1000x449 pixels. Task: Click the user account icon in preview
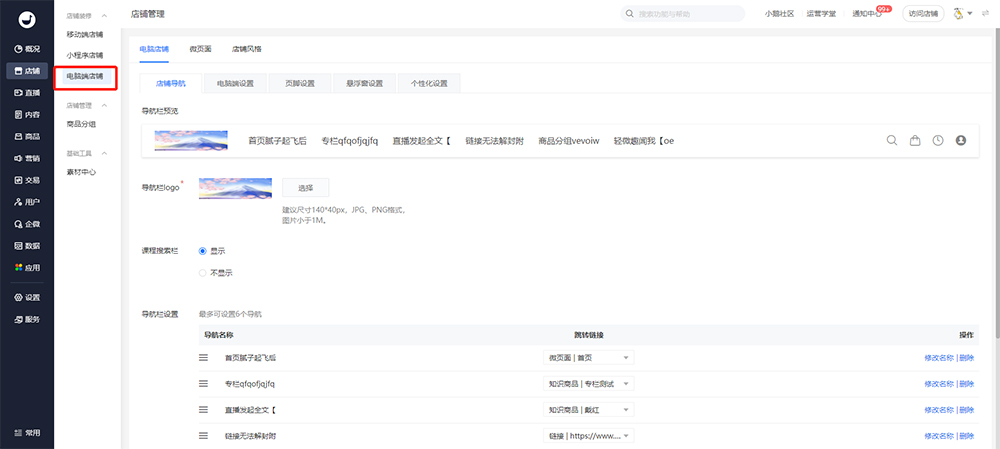click(x=961, y=141)
